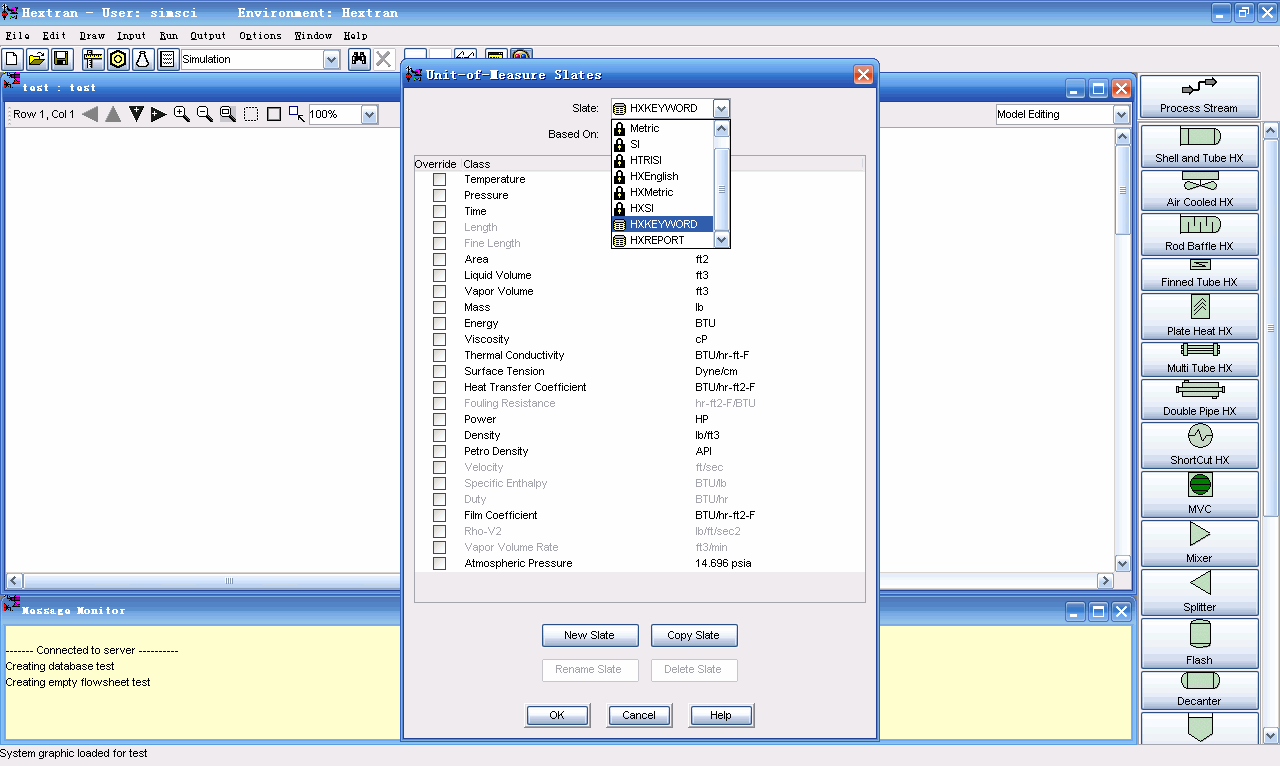Open the 100% zoom level dropdown
The height and width of the screenshot is (766, 1280).
369,114
